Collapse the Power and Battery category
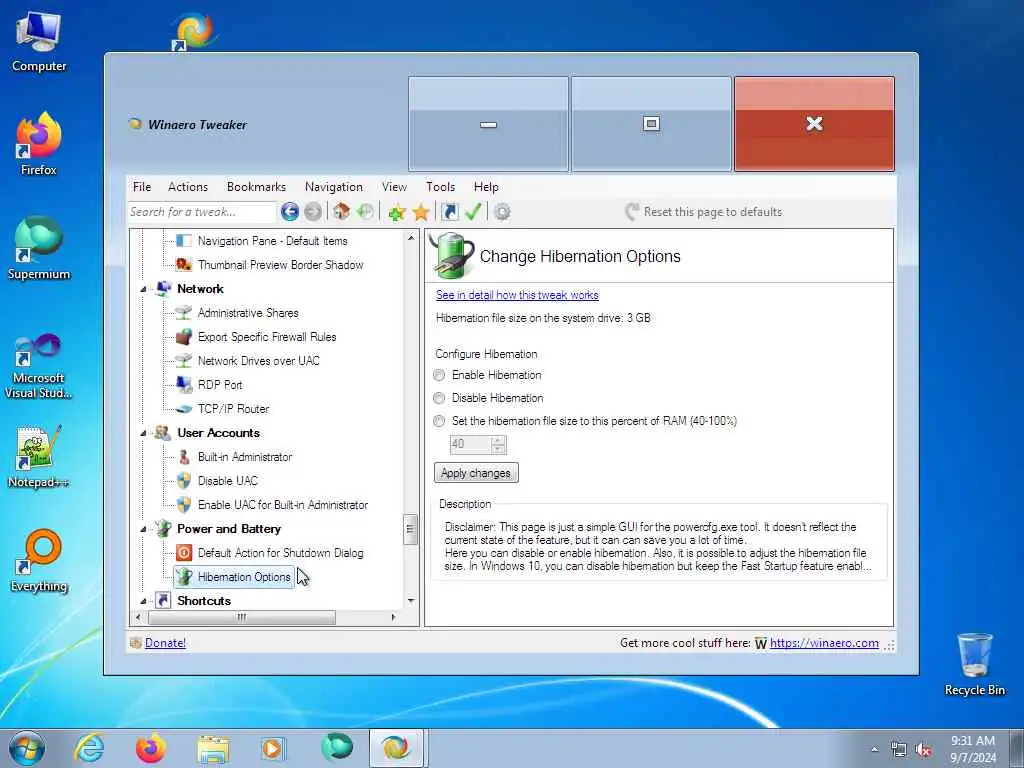 pyautogui.click(x=143, y=530)
